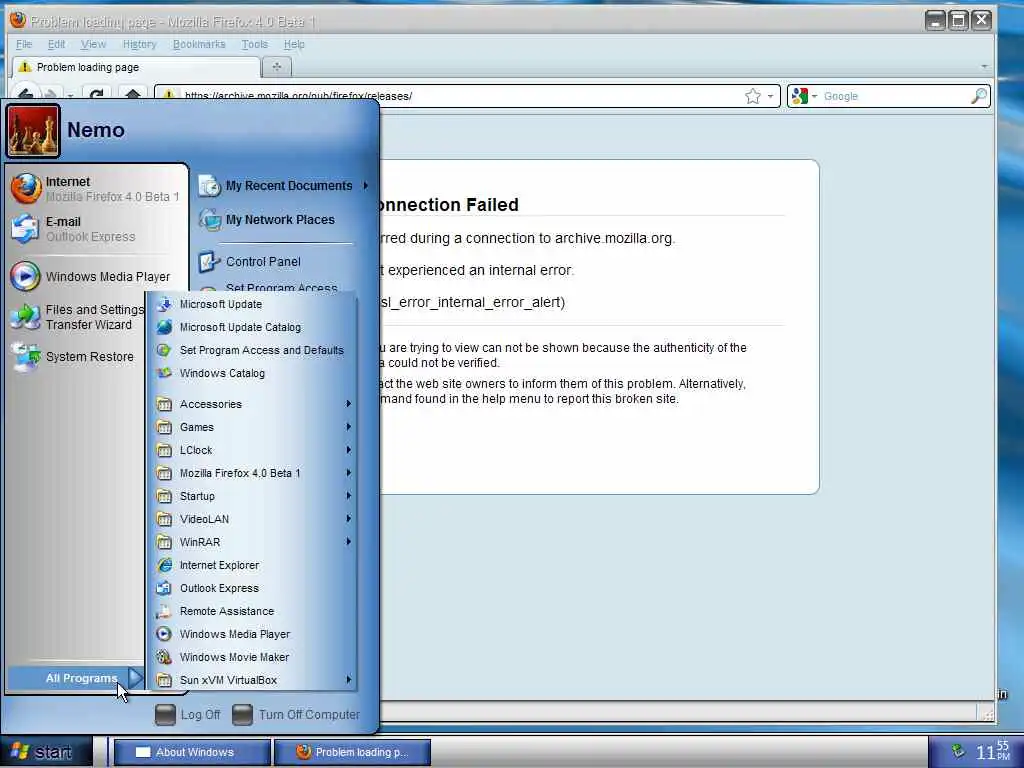Expand the LClock program folder

point(251,450)
